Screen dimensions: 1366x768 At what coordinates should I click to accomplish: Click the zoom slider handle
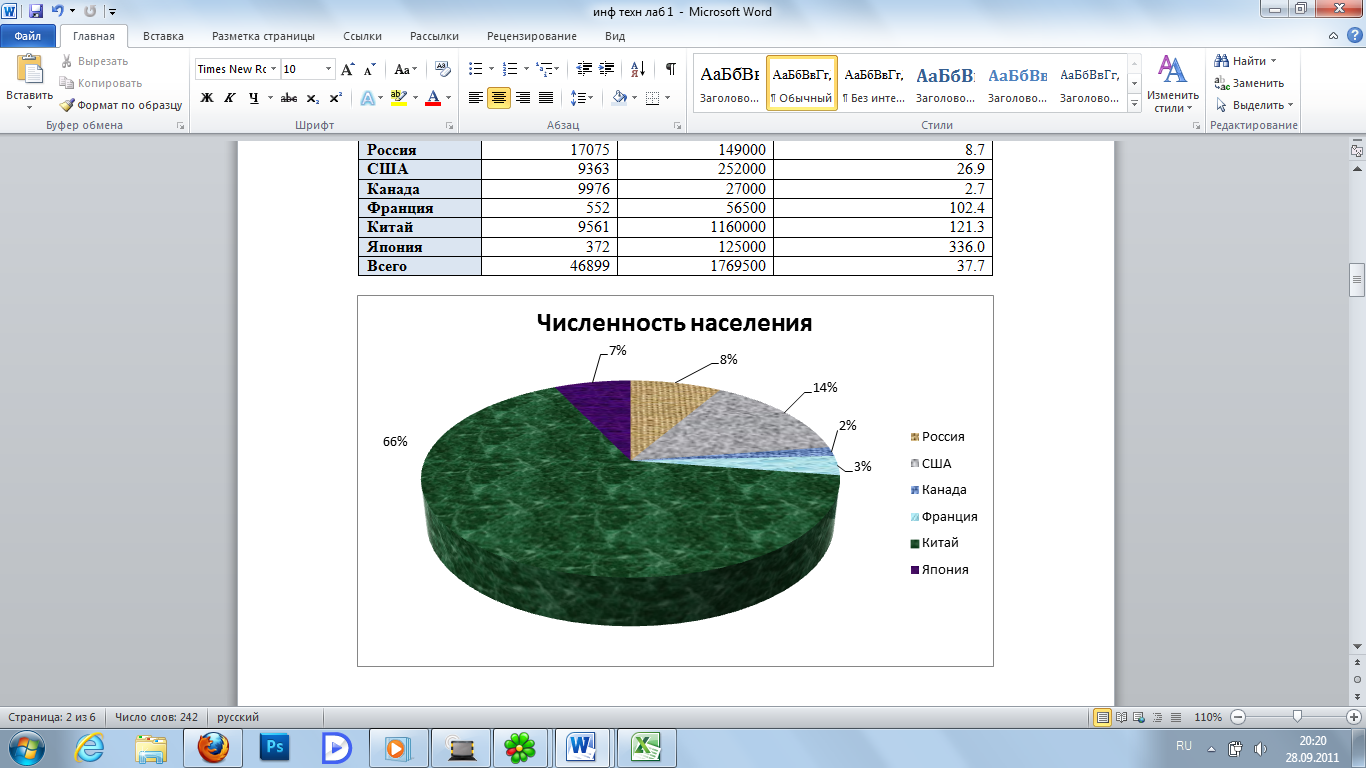pyautogui.click(x=1297, y=717)
